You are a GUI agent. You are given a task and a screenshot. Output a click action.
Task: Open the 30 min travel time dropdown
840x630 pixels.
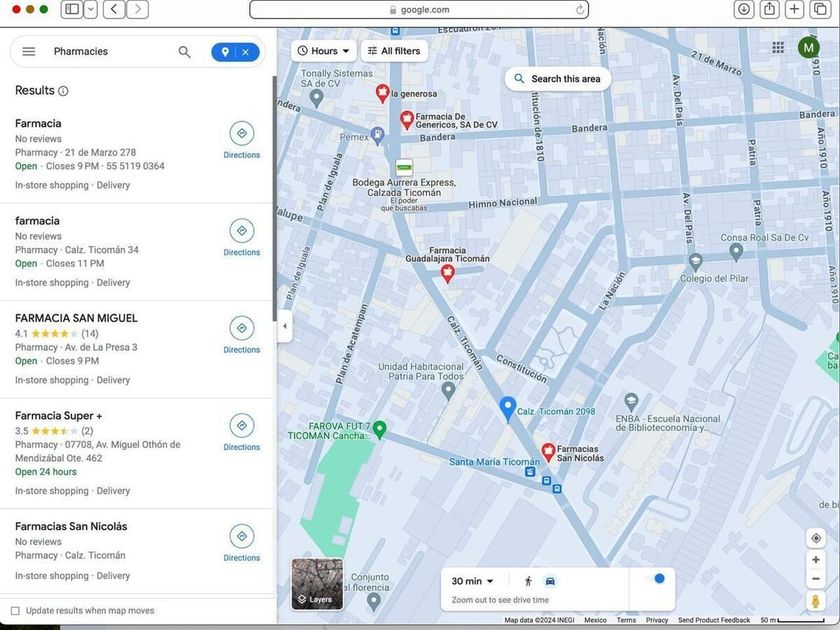[472, 581]
